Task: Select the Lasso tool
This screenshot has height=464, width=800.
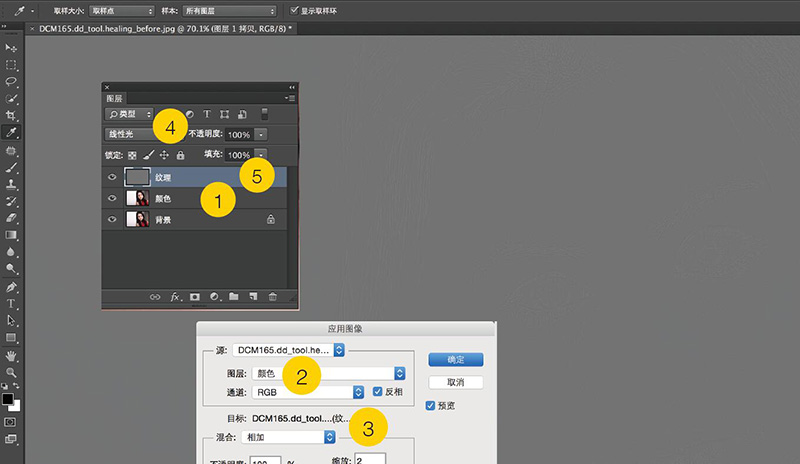Action: tap(11, 81)
